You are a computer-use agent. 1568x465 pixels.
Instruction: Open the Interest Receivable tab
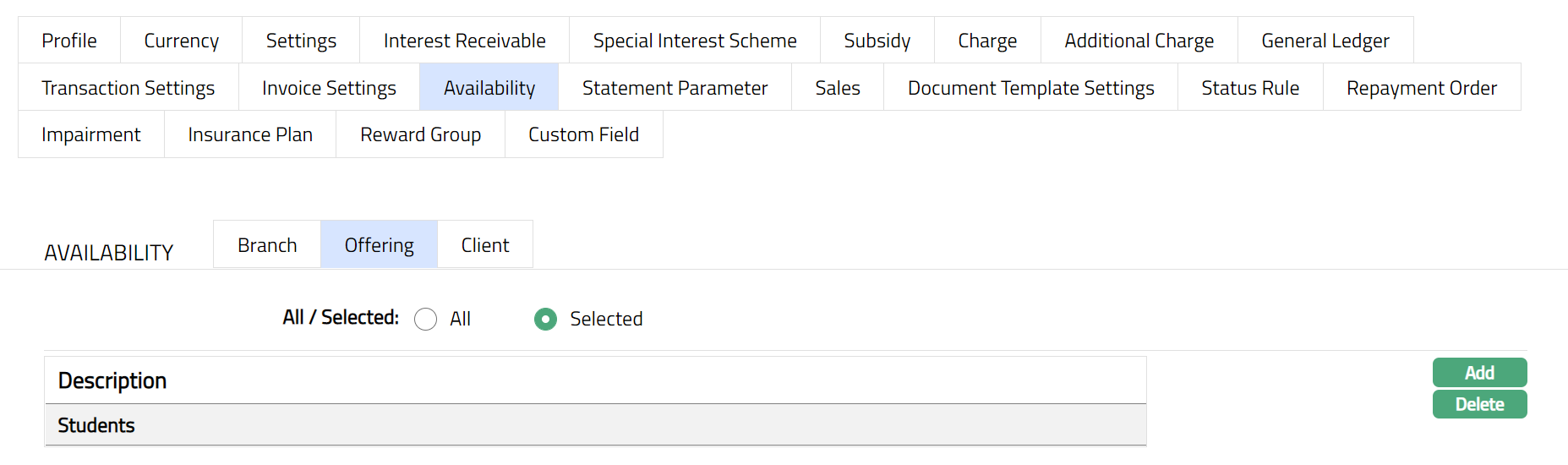tap(465, 41)
